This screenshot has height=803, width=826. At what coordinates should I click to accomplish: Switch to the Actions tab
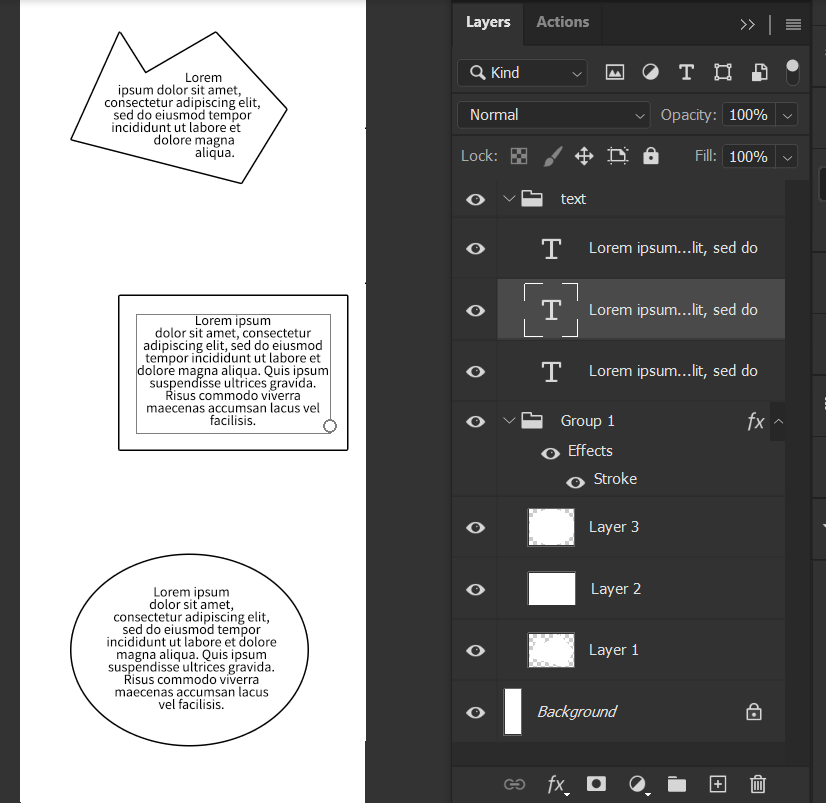[562, 21]
